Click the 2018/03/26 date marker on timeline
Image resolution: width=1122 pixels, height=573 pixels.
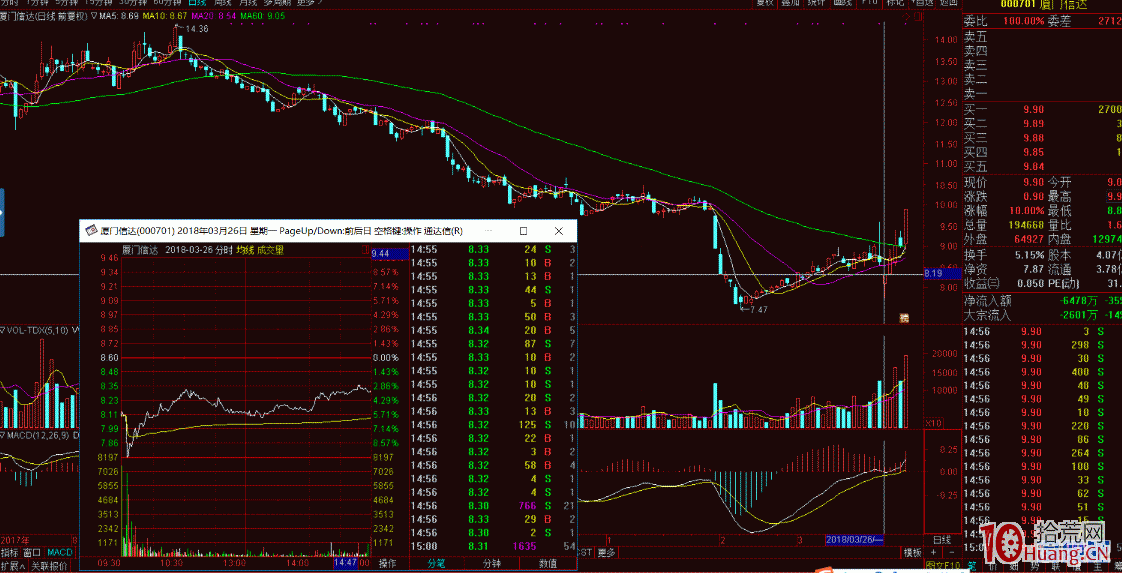855,539
